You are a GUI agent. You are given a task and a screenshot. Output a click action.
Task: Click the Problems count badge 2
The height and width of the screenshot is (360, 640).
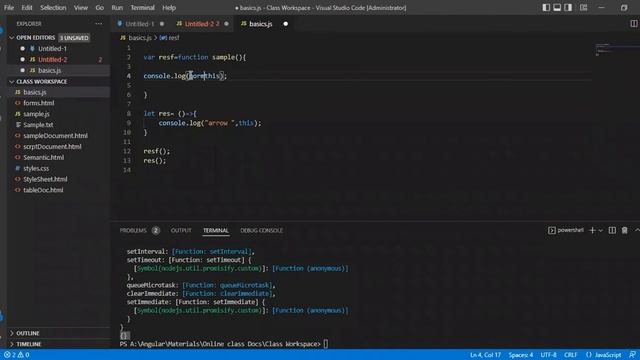156,231
